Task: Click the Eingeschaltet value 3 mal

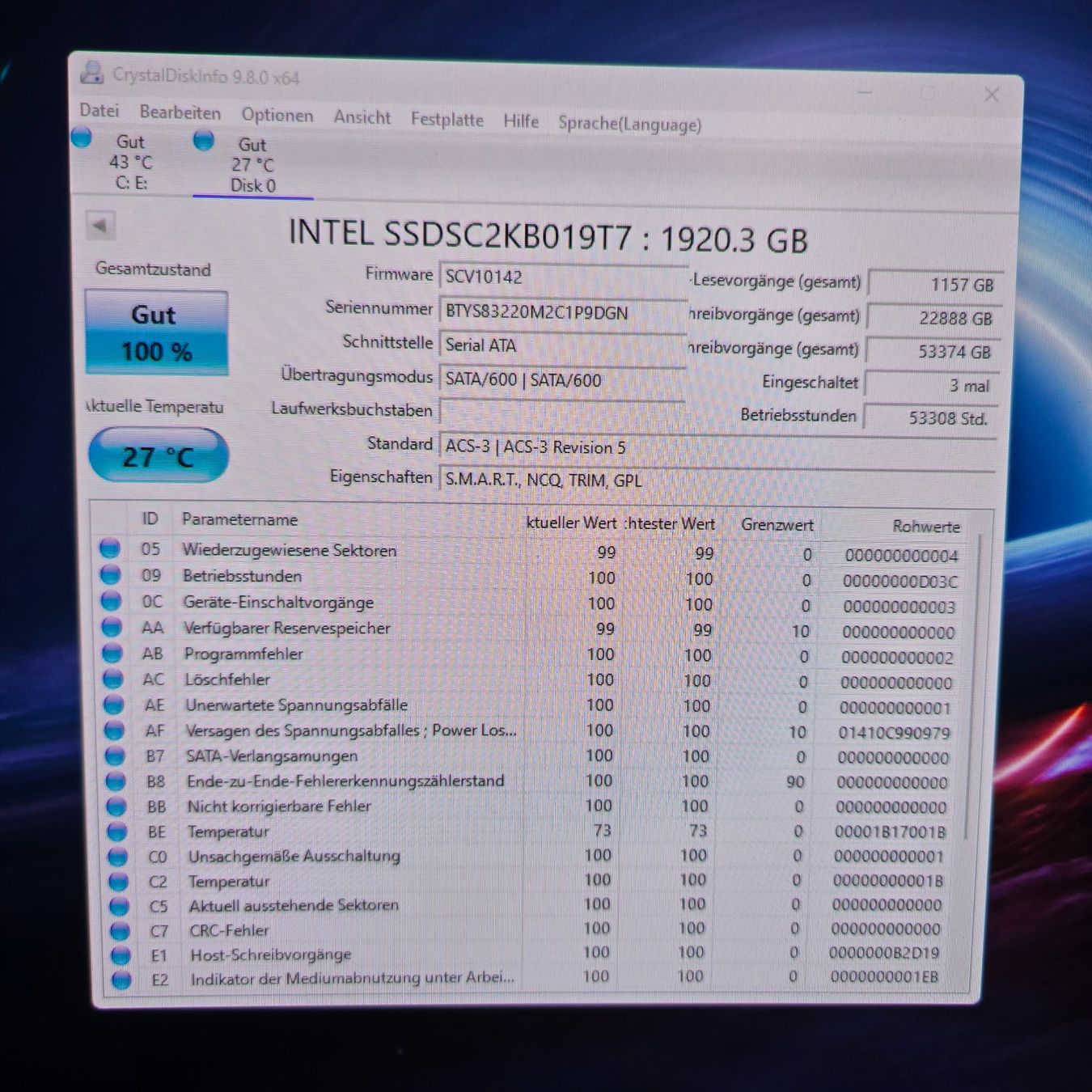Action: [x=932, y=385]
